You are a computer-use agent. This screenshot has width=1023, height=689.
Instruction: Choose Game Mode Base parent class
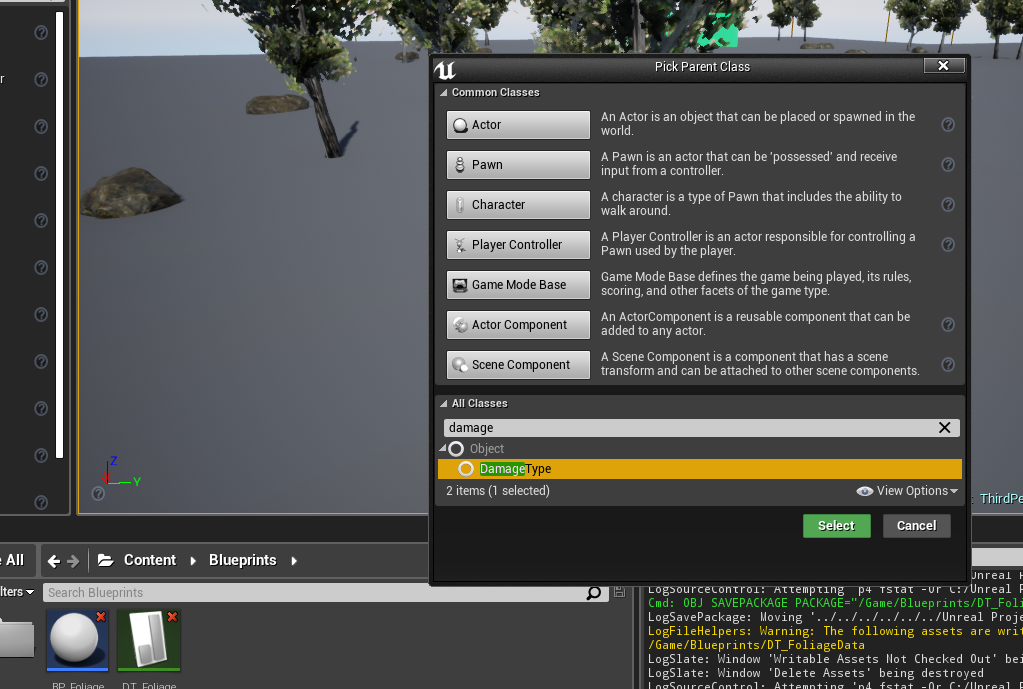click(518, 284)
